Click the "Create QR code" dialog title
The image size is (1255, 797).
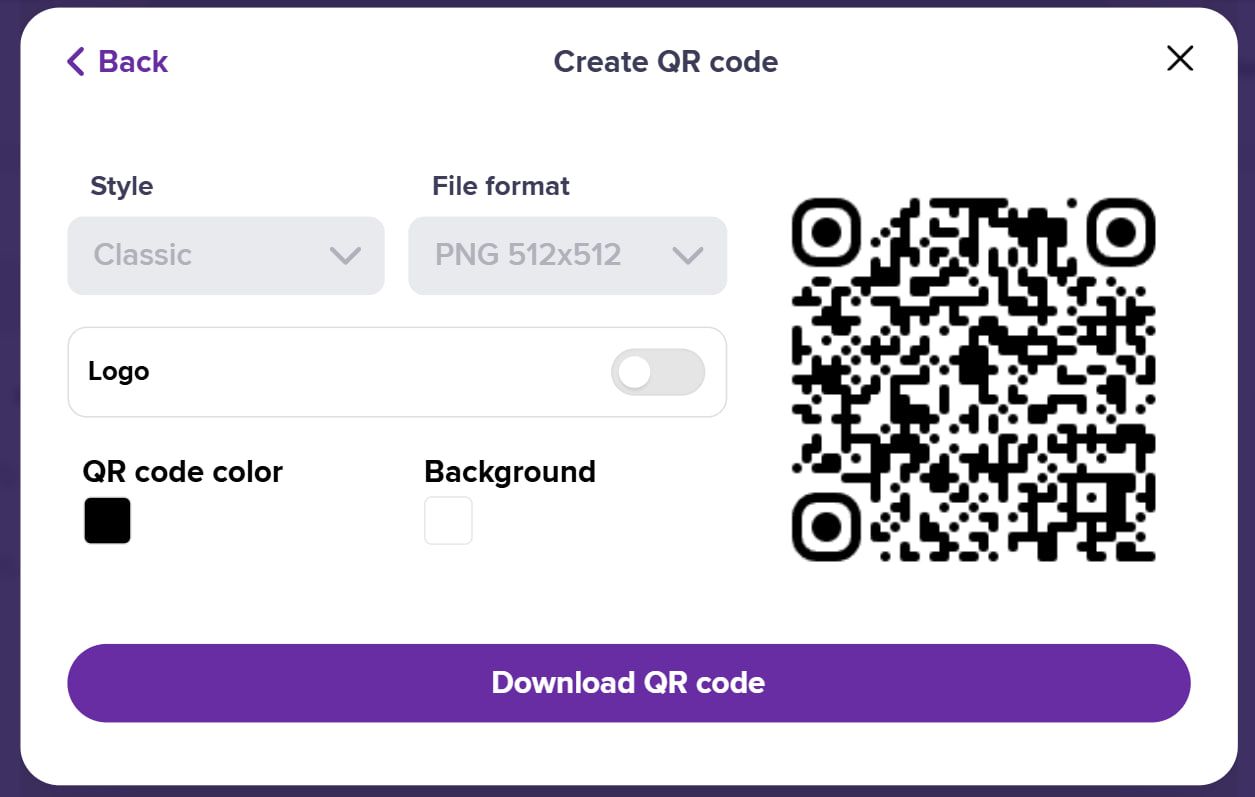pyautogui.click(x=666, y=62)
